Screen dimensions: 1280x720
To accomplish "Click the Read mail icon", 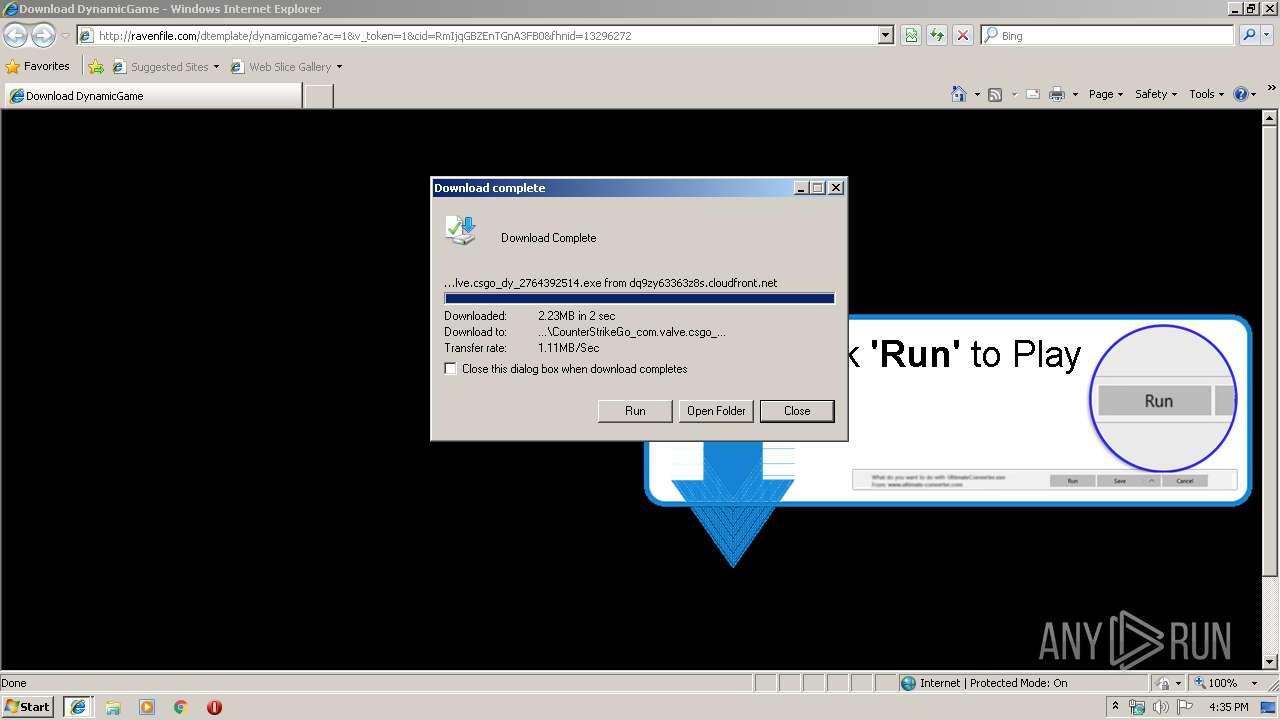I will pyautogui.click(x=1032, y=94).
